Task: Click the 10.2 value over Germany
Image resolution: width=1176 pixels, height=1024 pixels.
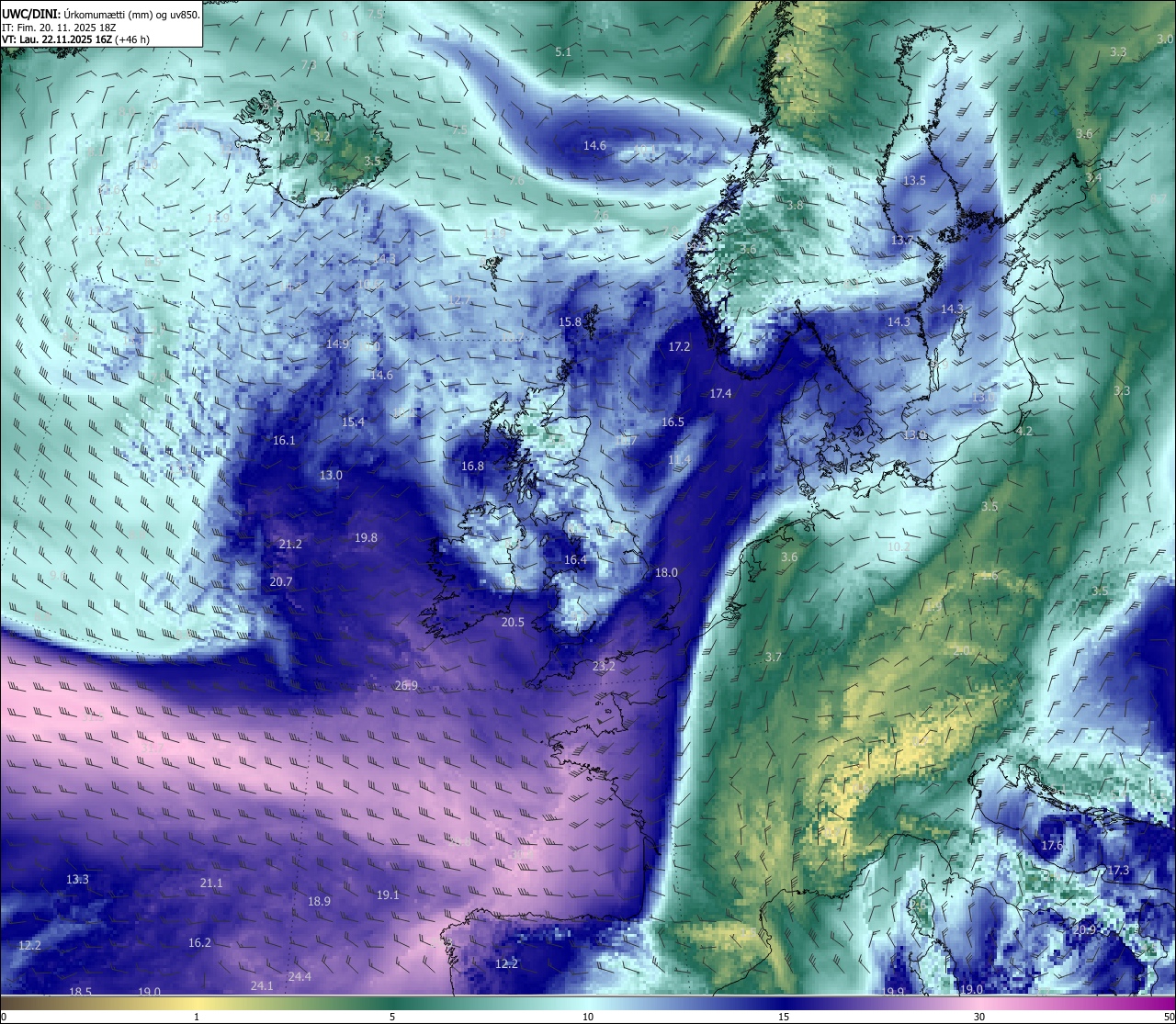Action: (x=899, y=547)
